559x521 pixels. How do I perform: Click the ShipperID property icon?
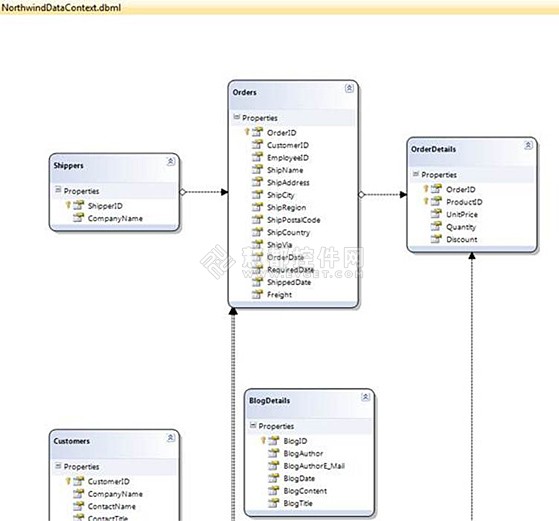78,205
